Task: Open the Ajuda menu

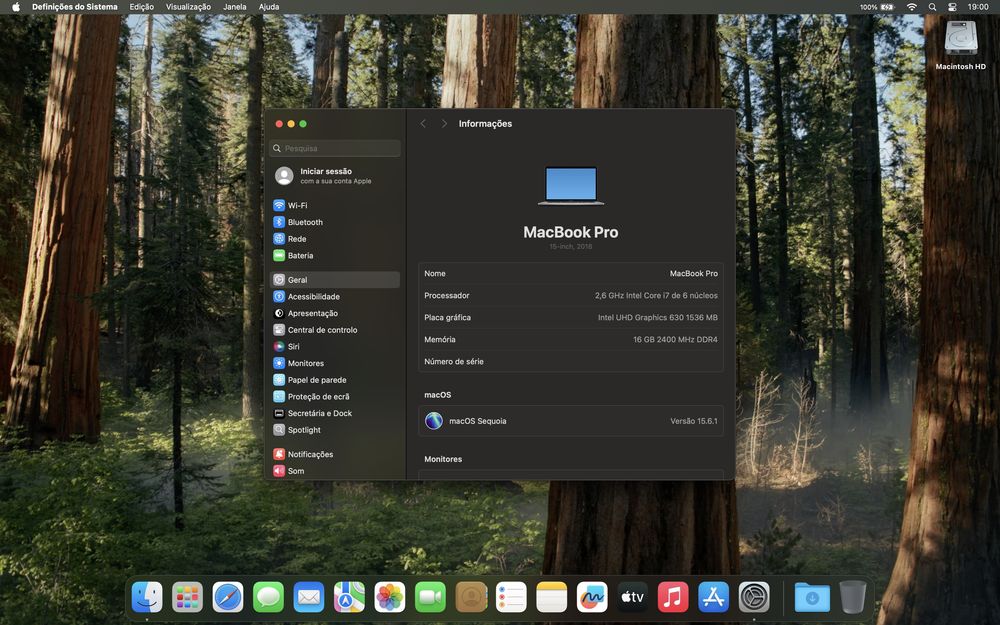Action: pyautogui.click(x=268, y=7)
